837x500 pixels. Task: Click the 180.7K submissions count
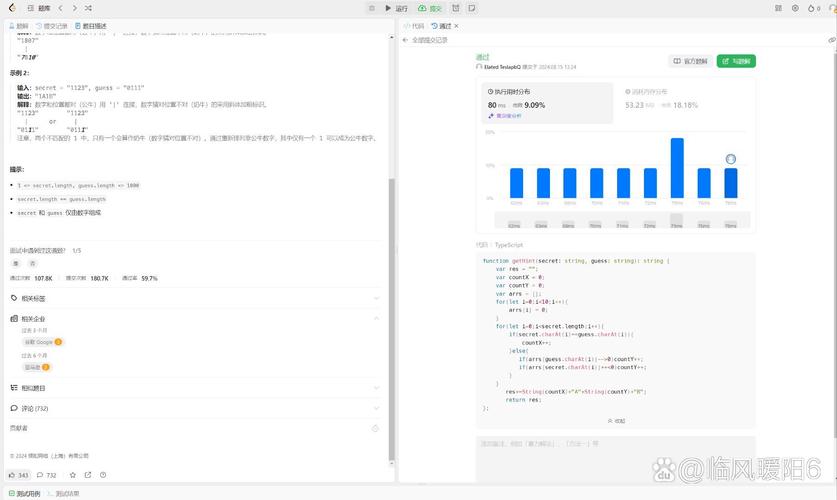100,279
